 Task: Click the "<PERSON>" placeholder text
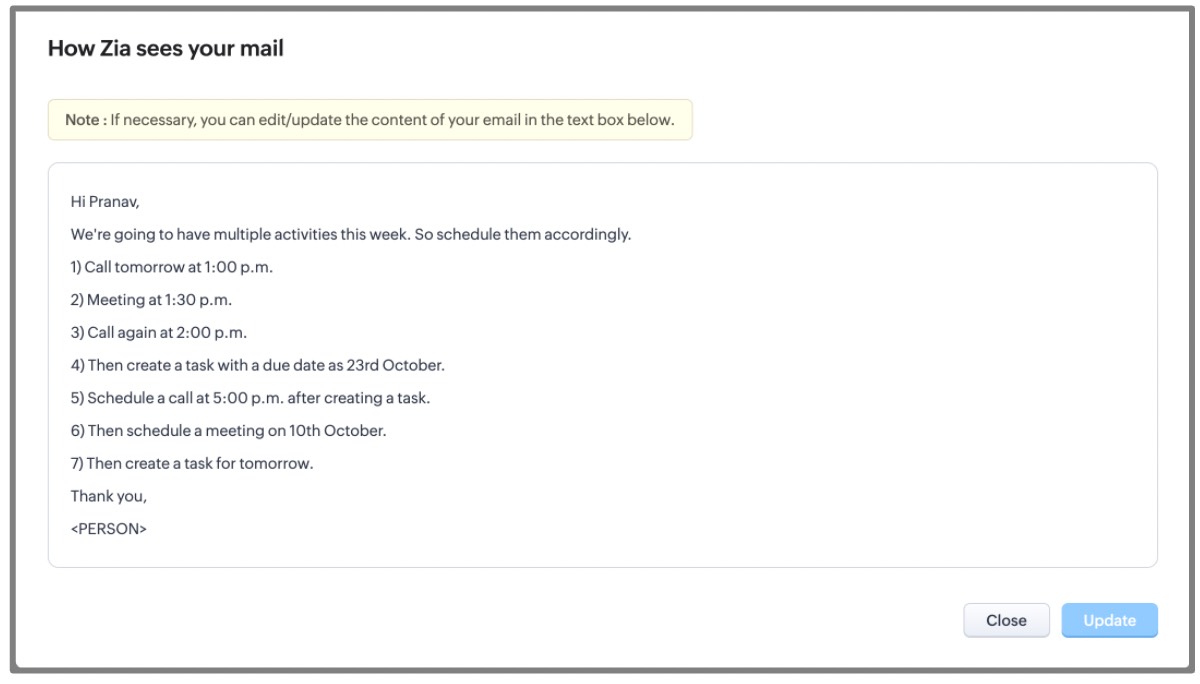pyautogui.click(x=108, y=528)
